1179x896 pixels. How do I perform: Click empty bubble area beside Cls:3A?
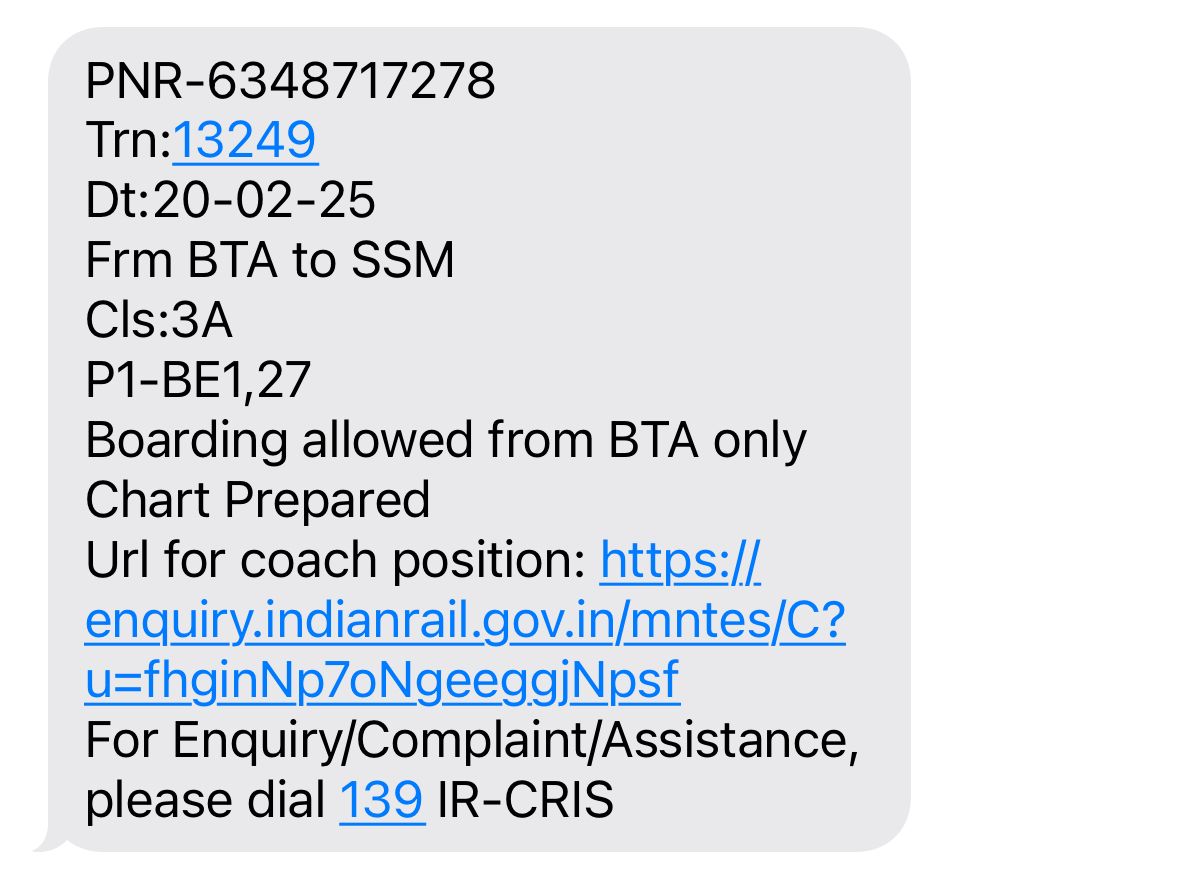(564, 320)
